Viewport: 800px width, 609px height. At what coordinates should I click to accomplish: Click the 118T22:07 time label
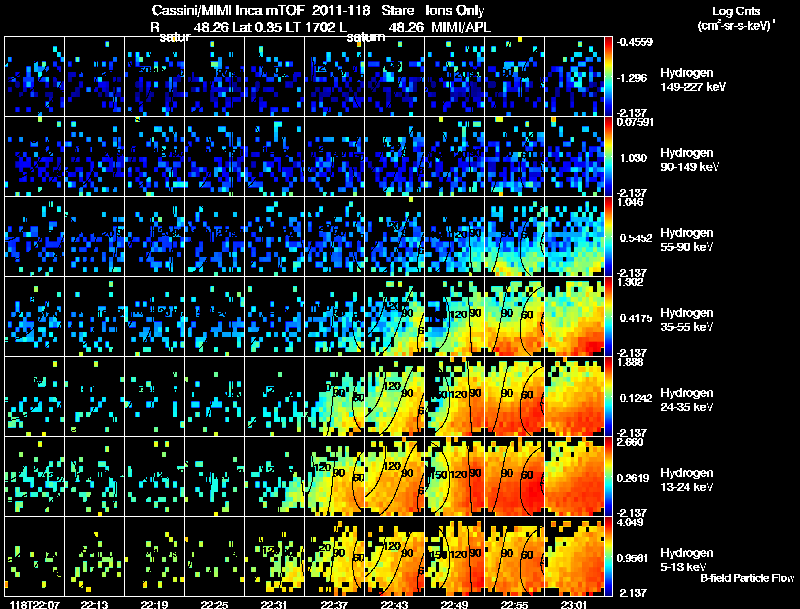35,604
